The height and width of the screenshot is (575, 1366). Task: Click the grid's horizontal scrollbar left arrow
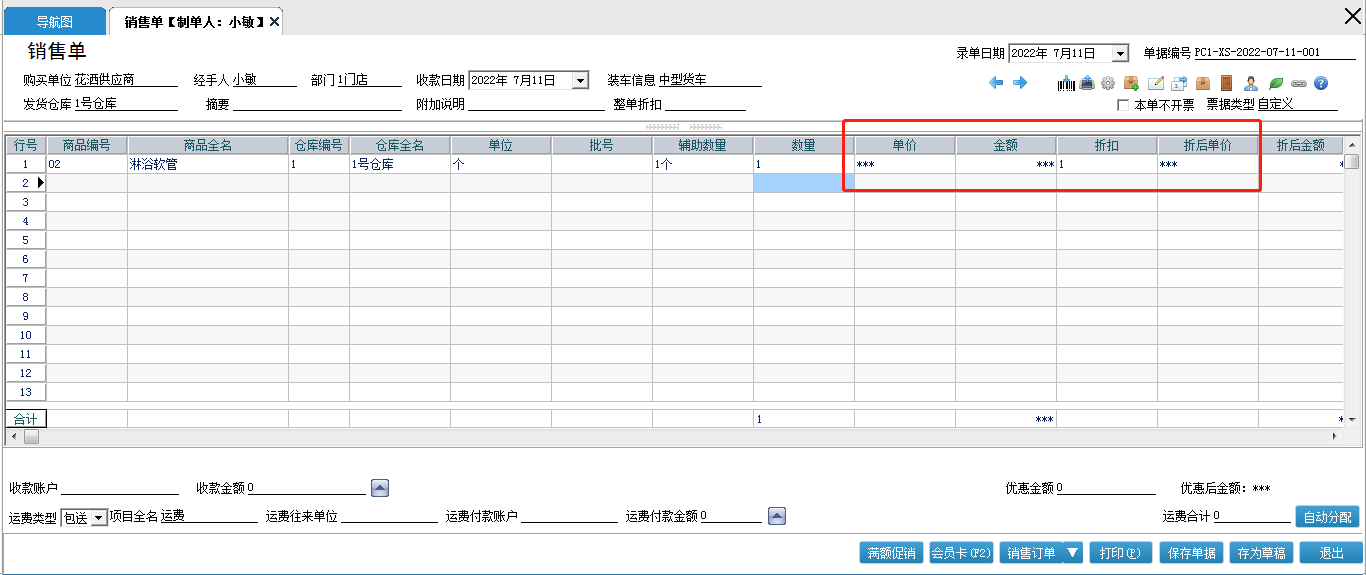click(12, 437)
